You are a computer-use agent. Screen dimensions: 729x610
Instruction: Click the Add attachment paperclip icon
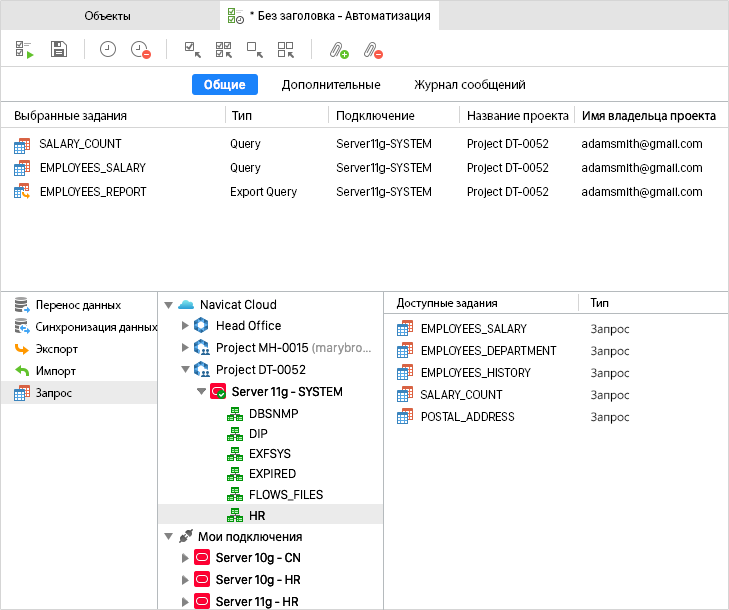point(339,49)
